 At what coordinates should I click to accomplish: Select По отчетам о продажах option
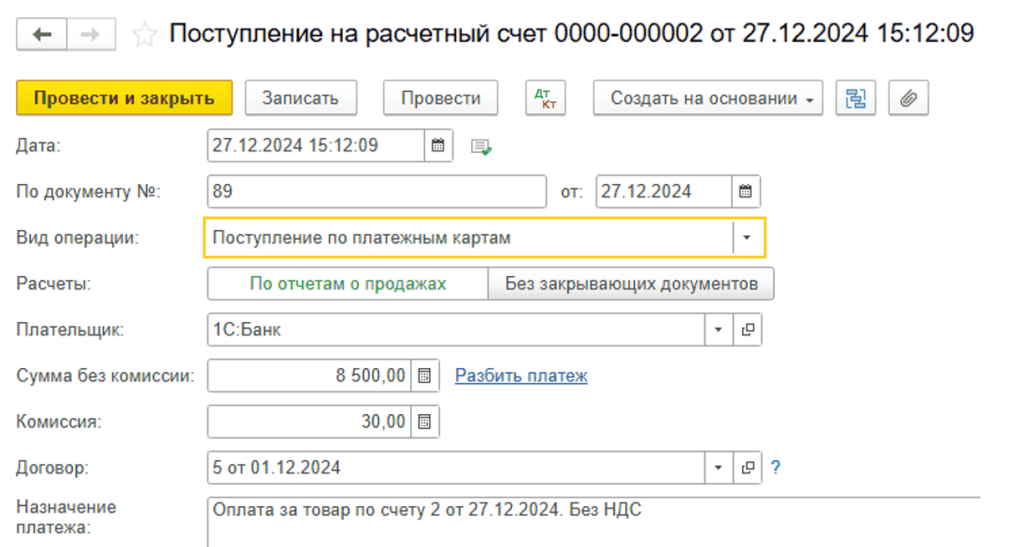[x=347, y=284]
